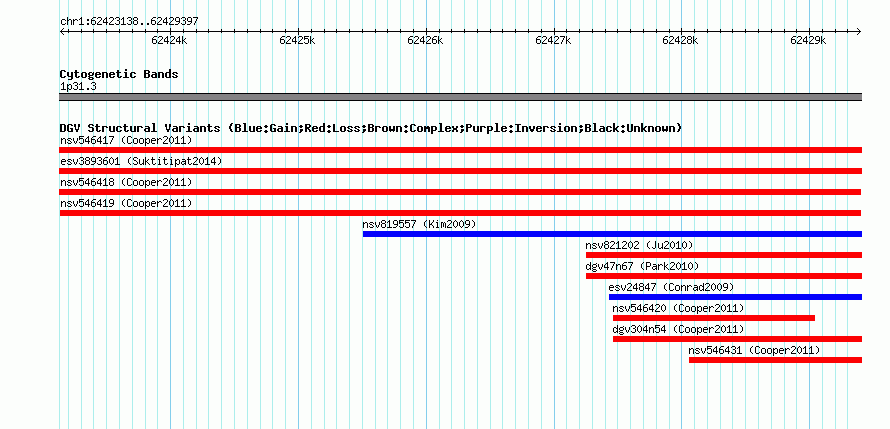Click the 62426k ruler position
The height and width of the screenshot is (429, 890).
tap(425, 40)
